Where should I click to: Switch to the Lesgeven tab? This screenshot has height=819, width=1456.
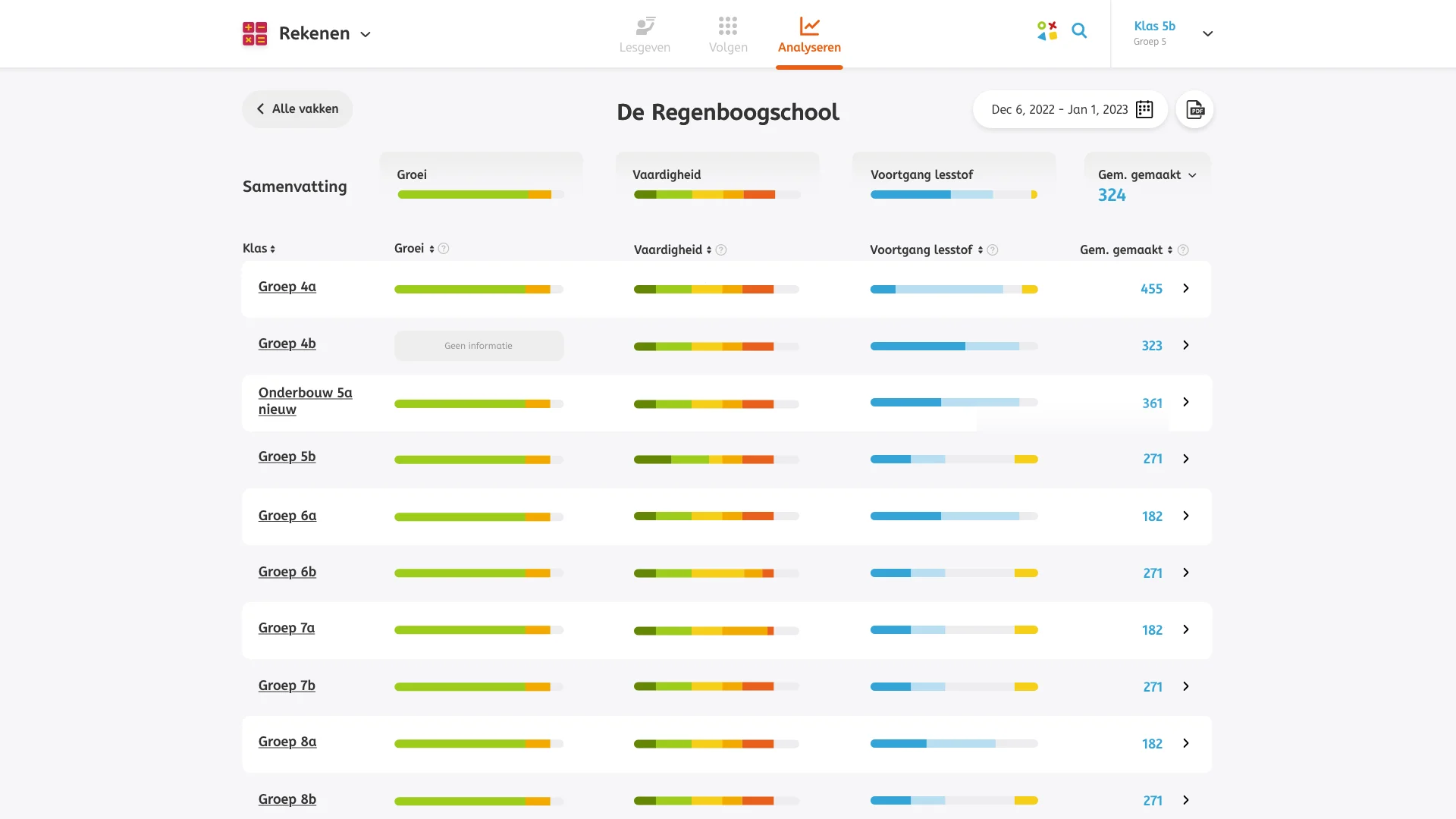point(645,35)
